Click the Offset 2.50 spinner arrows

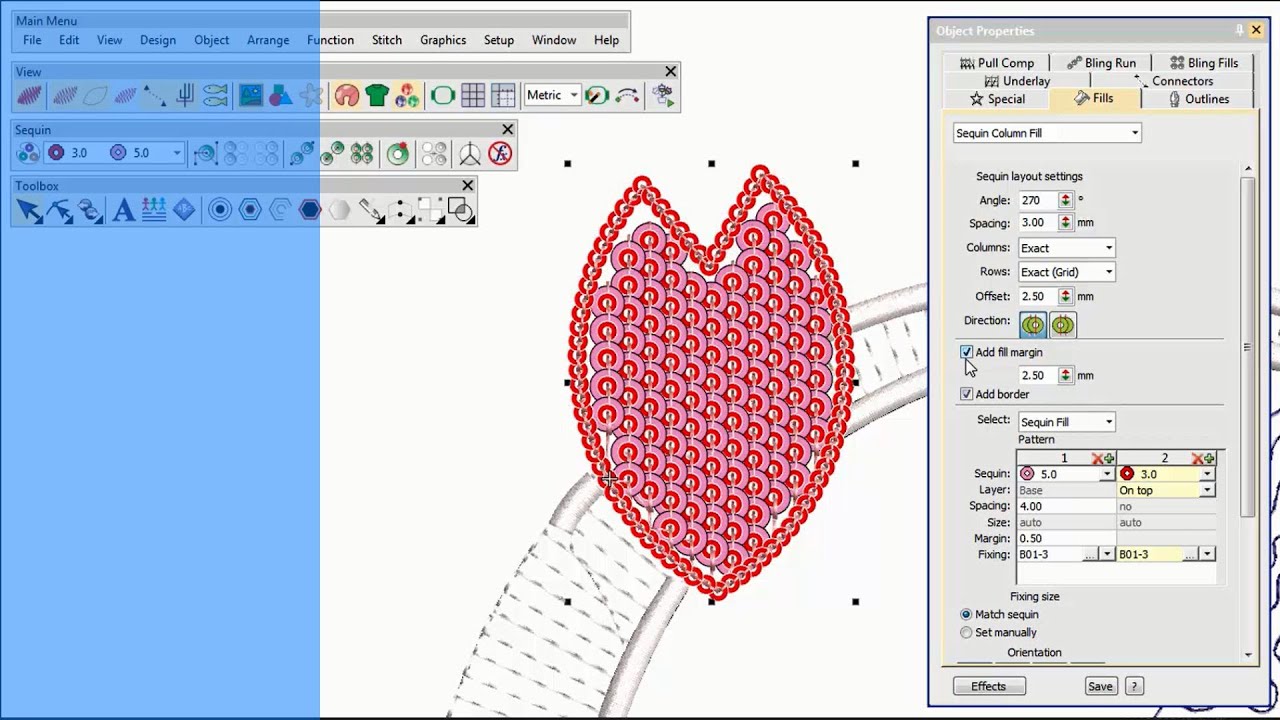click(1065, 297)
